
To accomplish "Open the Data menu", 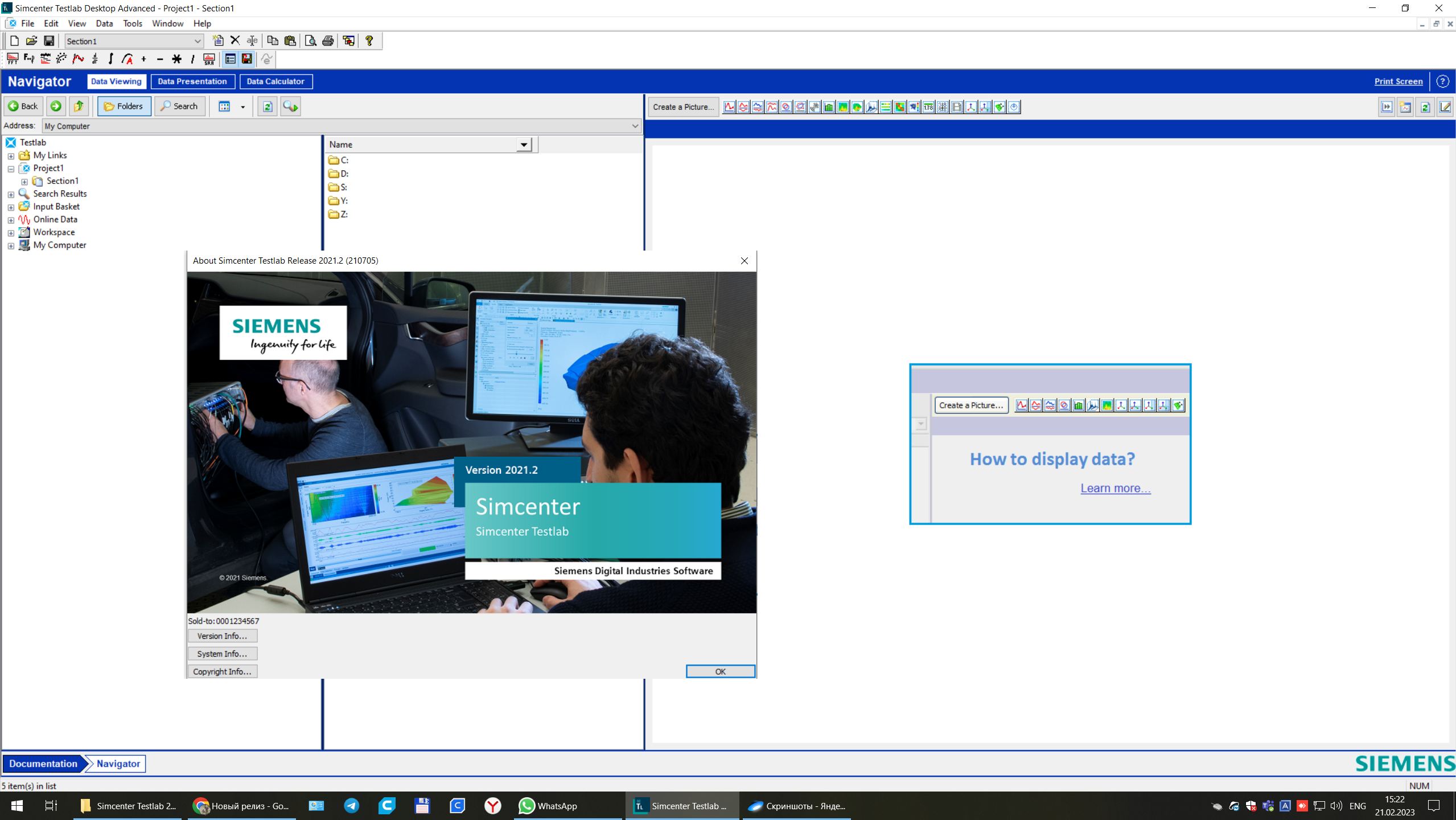I will click(104, 23).
